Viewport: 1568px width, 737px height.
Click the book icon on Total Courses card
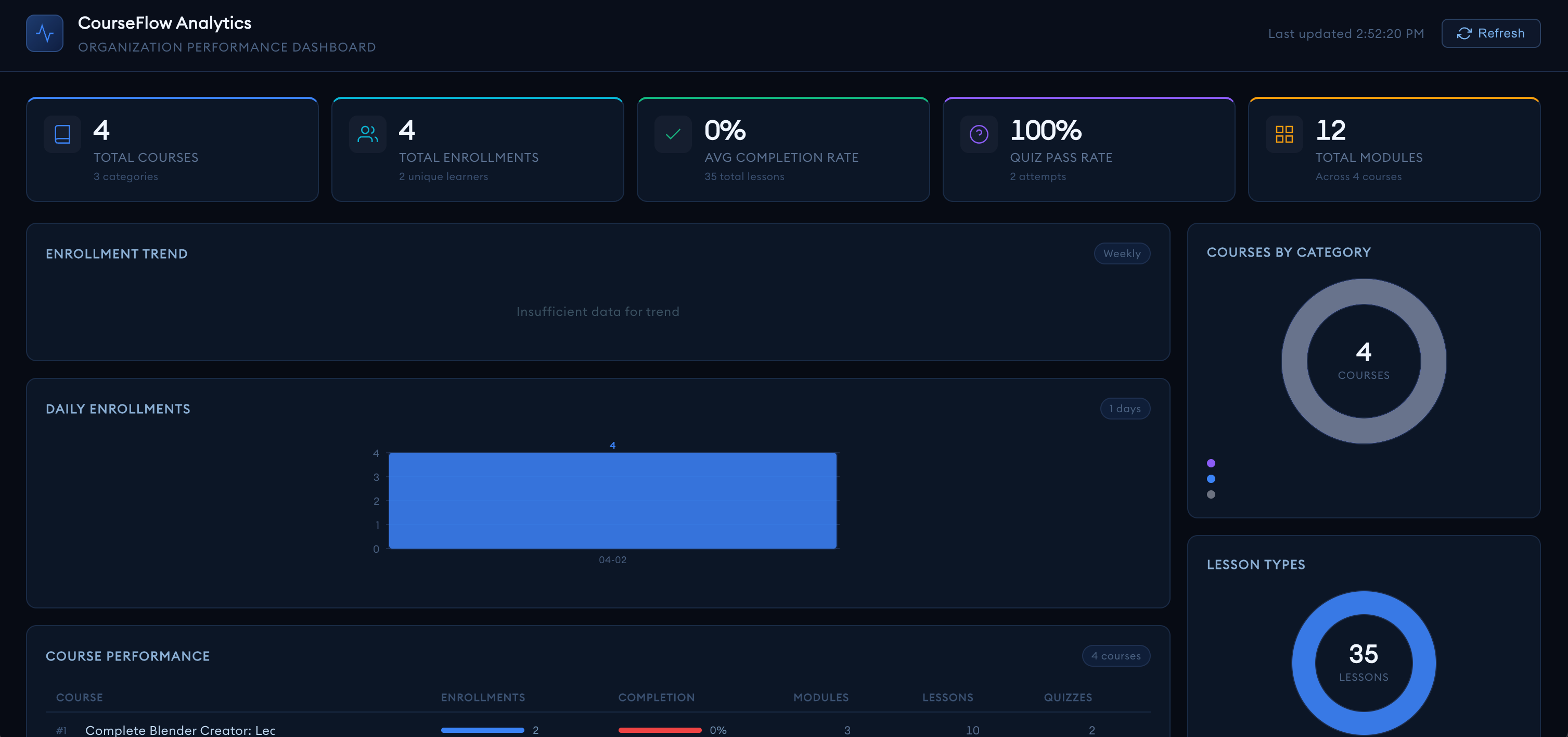[62, 134]
